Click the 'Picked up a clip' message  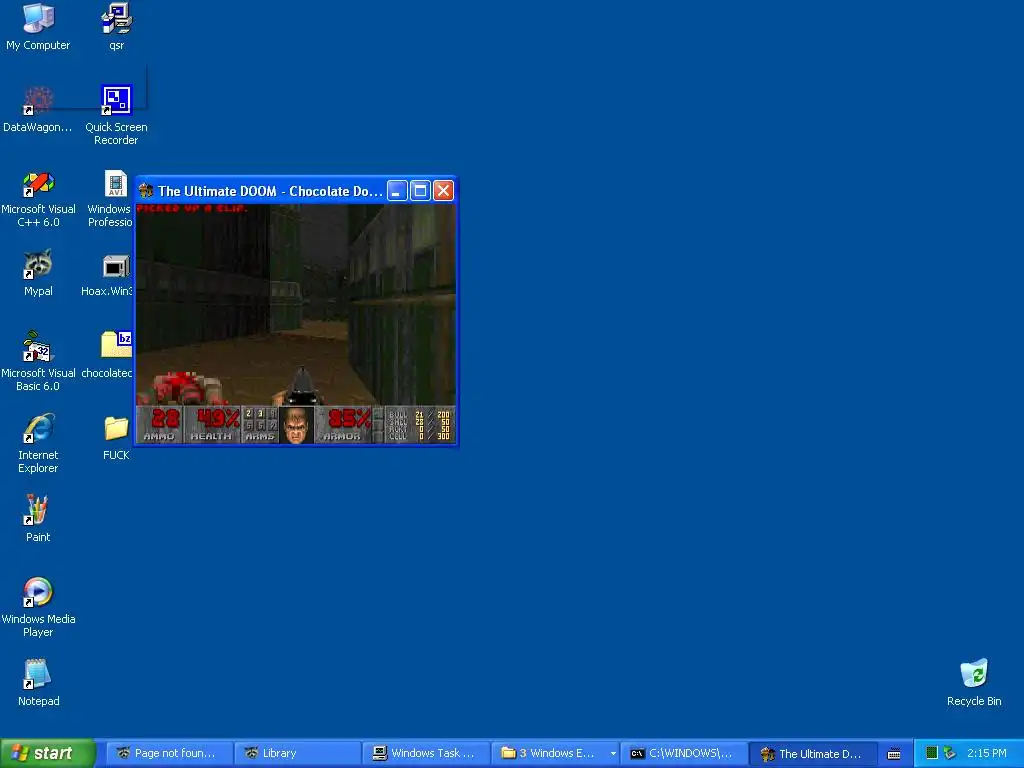(192, 208)
